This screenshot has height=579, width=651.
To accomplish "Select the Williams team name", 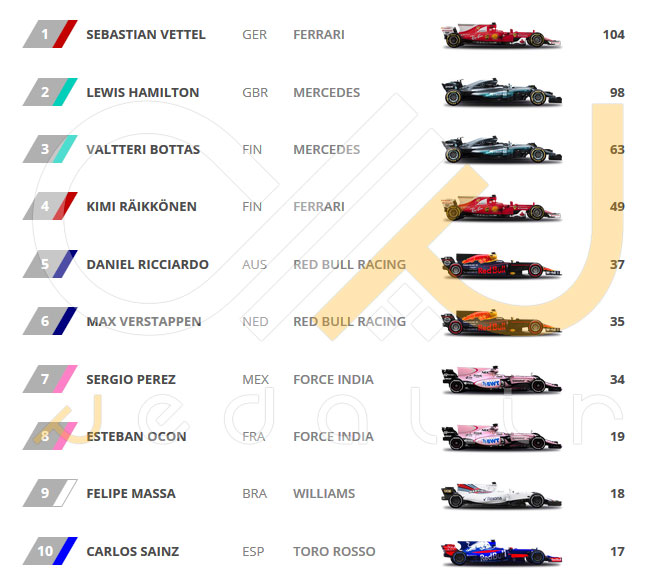I will pos(324,493).
